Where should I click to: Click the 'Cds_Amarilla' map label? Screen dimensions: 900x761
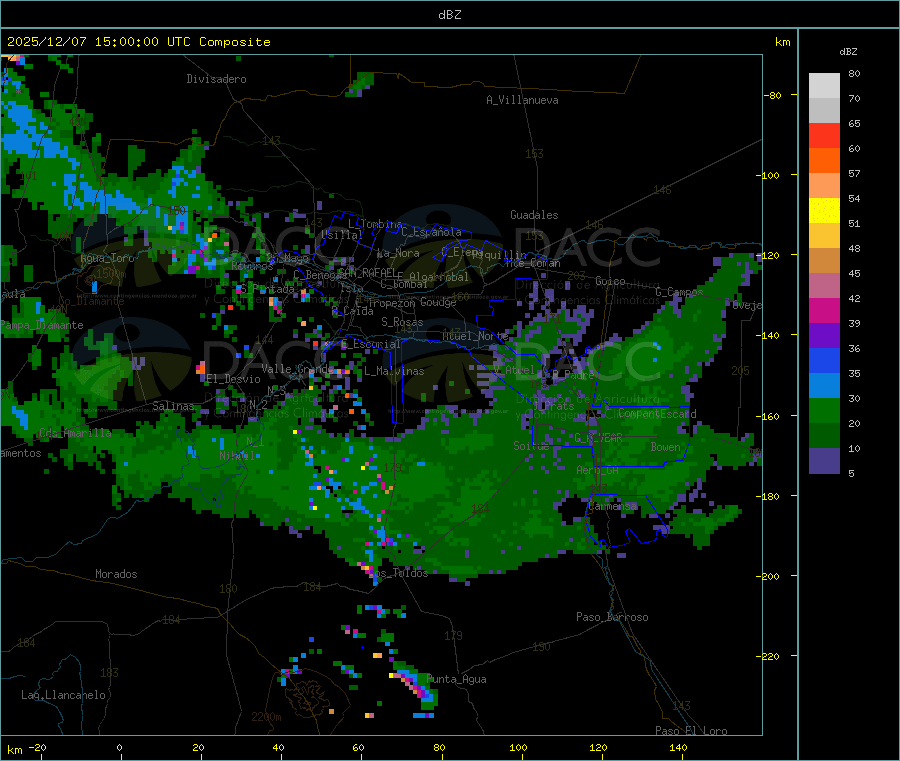[x=75, y=433]
